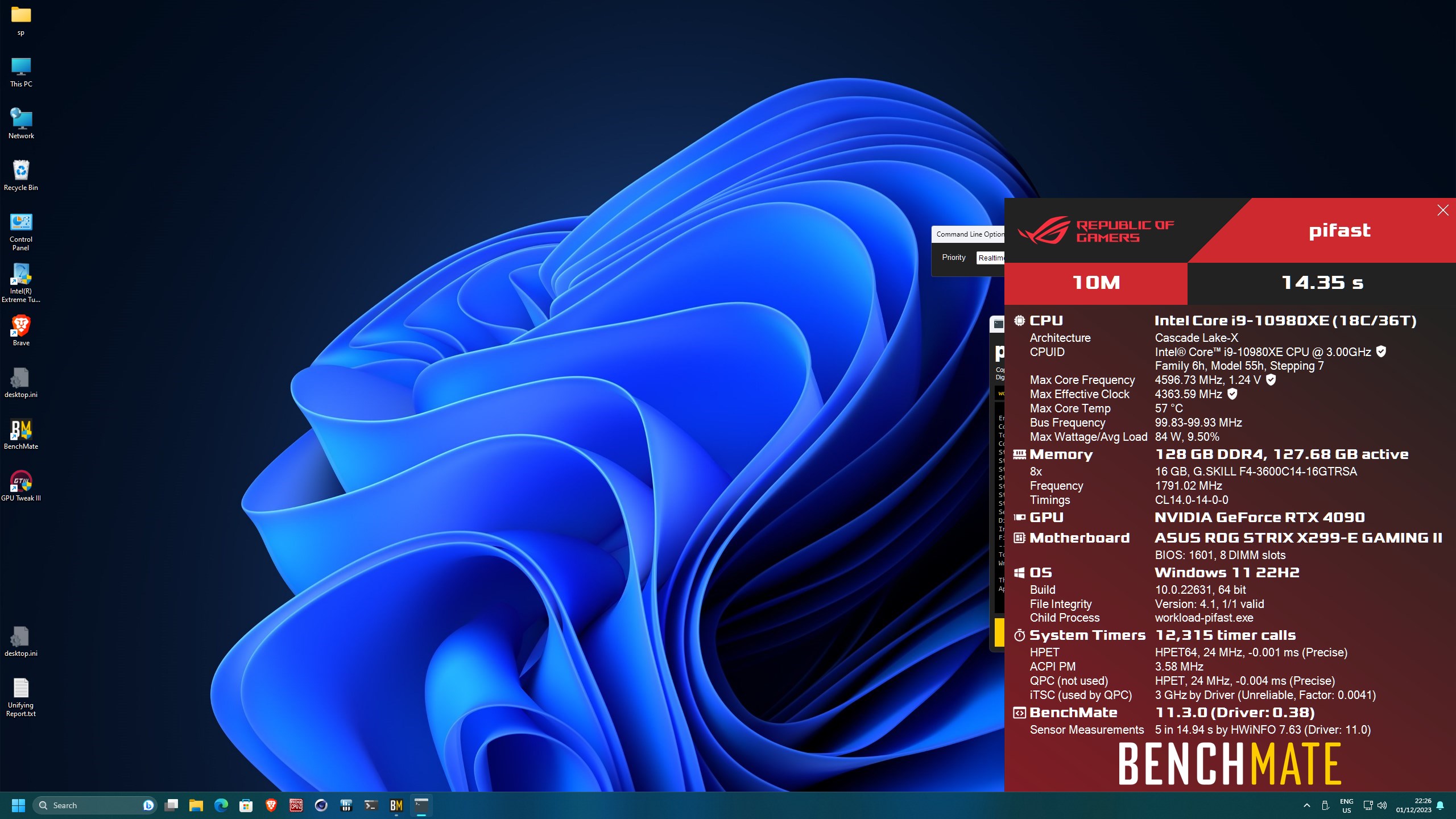Click the active console window taskbar icon
1456x819 pixels.
click(x=421, y=805)
